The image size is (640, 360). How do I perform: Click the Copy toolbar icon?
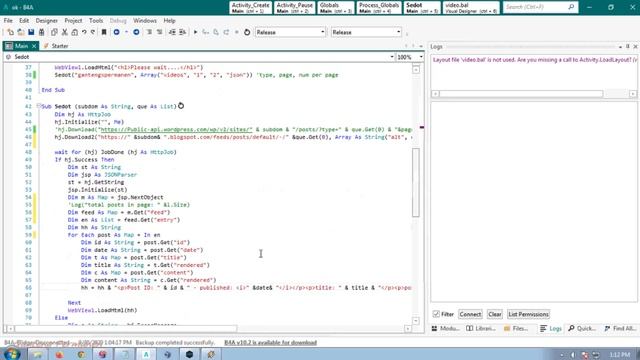pos(54,32)
